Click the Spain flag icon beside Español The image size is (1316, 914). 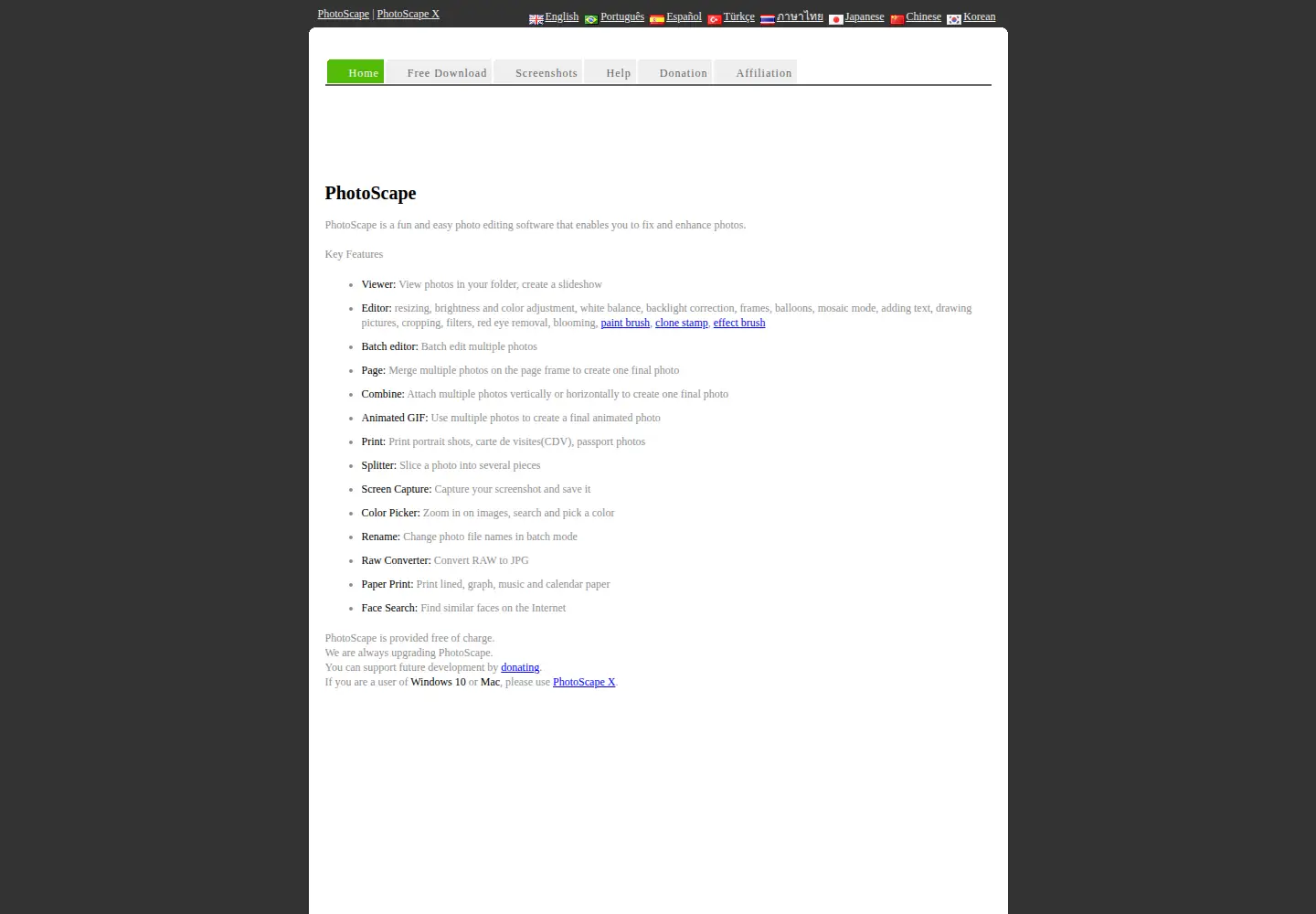pos(657,19)
